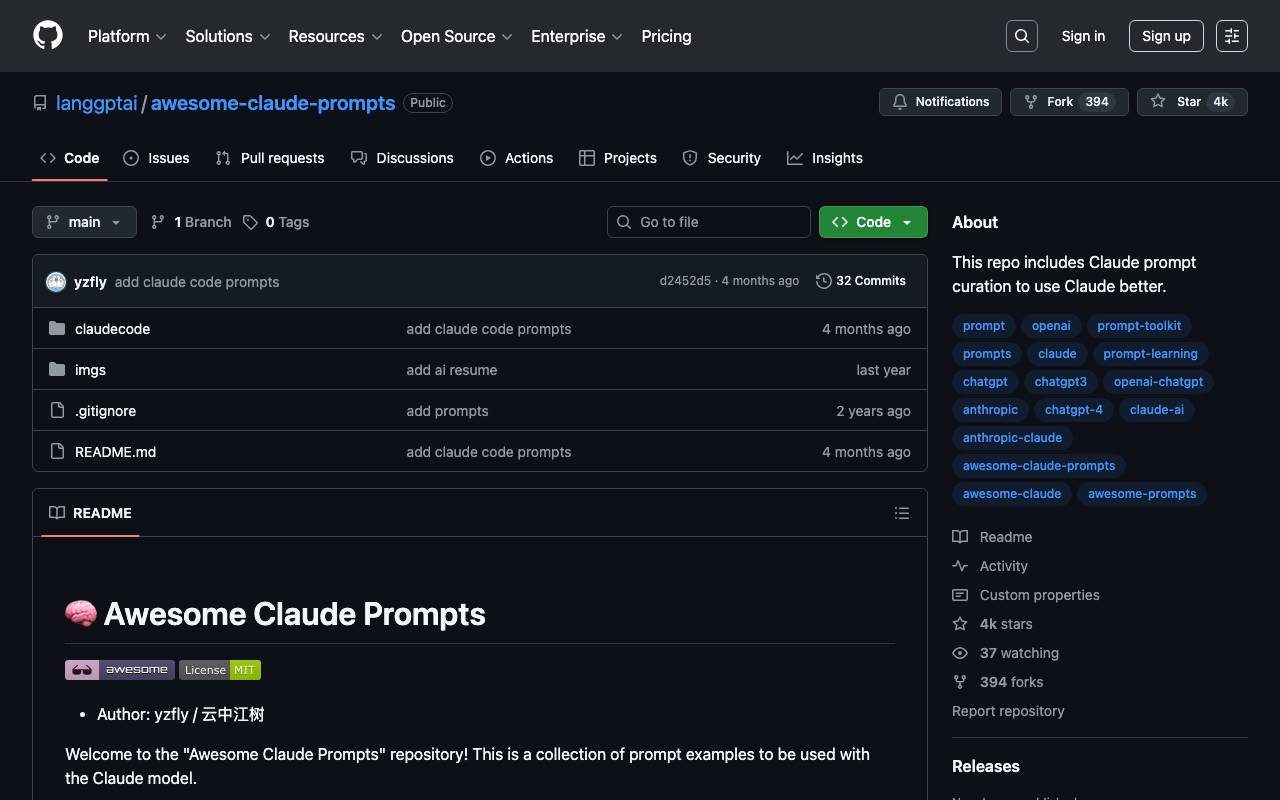This screenshot has height=800, width=1280.
Task: Switch to the Issues tab
Action: [157, 158]
